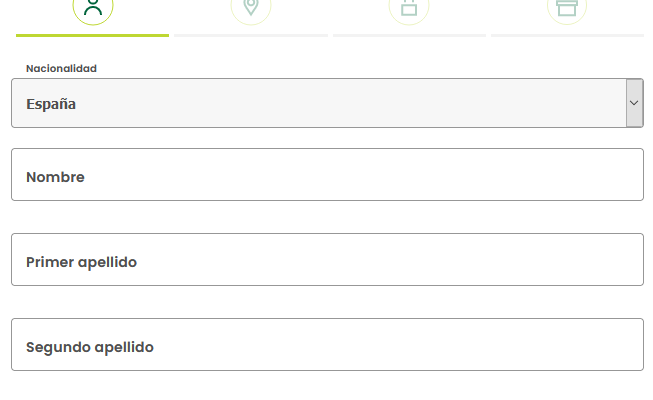Image resolution: width=653 pixels, height=400 pixels.
Task: Click the third grey progress bar segment
Action: [409, 35]
